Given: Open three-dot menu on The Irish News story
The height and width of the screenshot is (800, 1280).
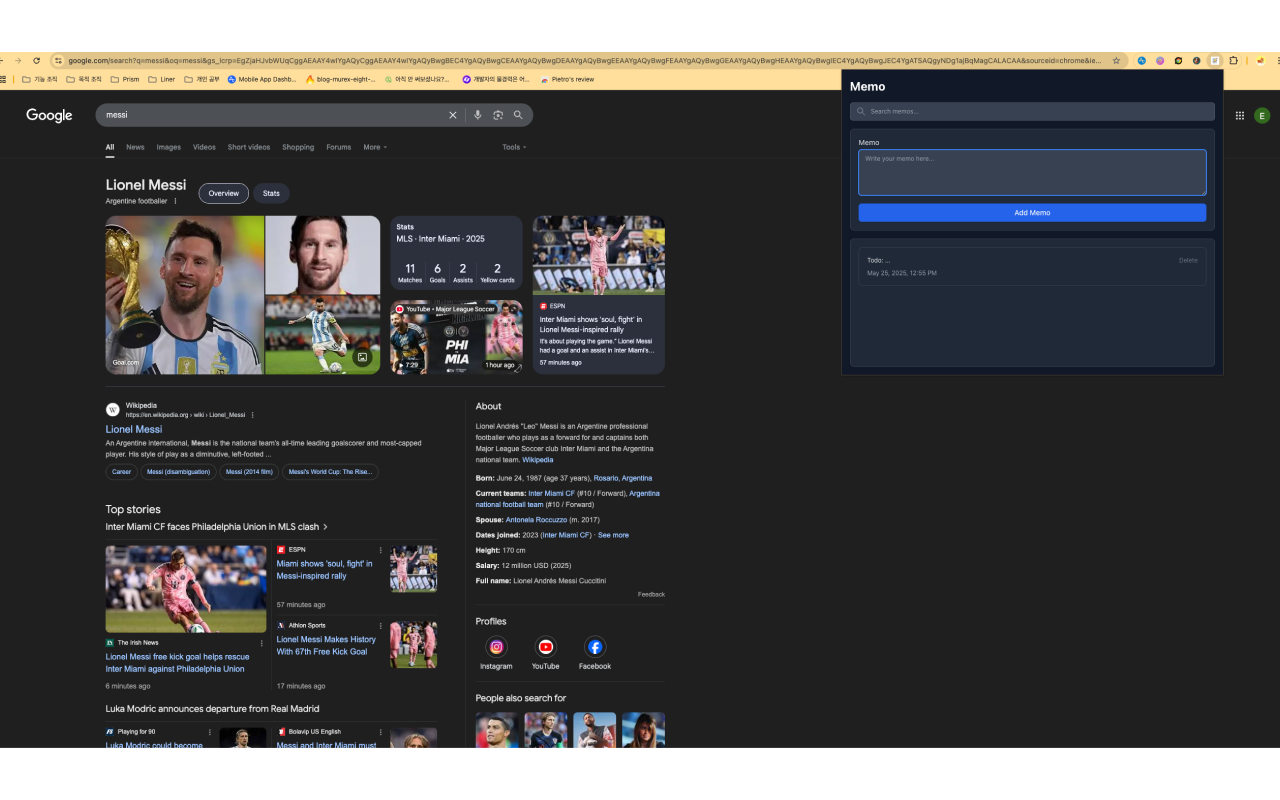Looking at the screenshot, I should point(262,643).
